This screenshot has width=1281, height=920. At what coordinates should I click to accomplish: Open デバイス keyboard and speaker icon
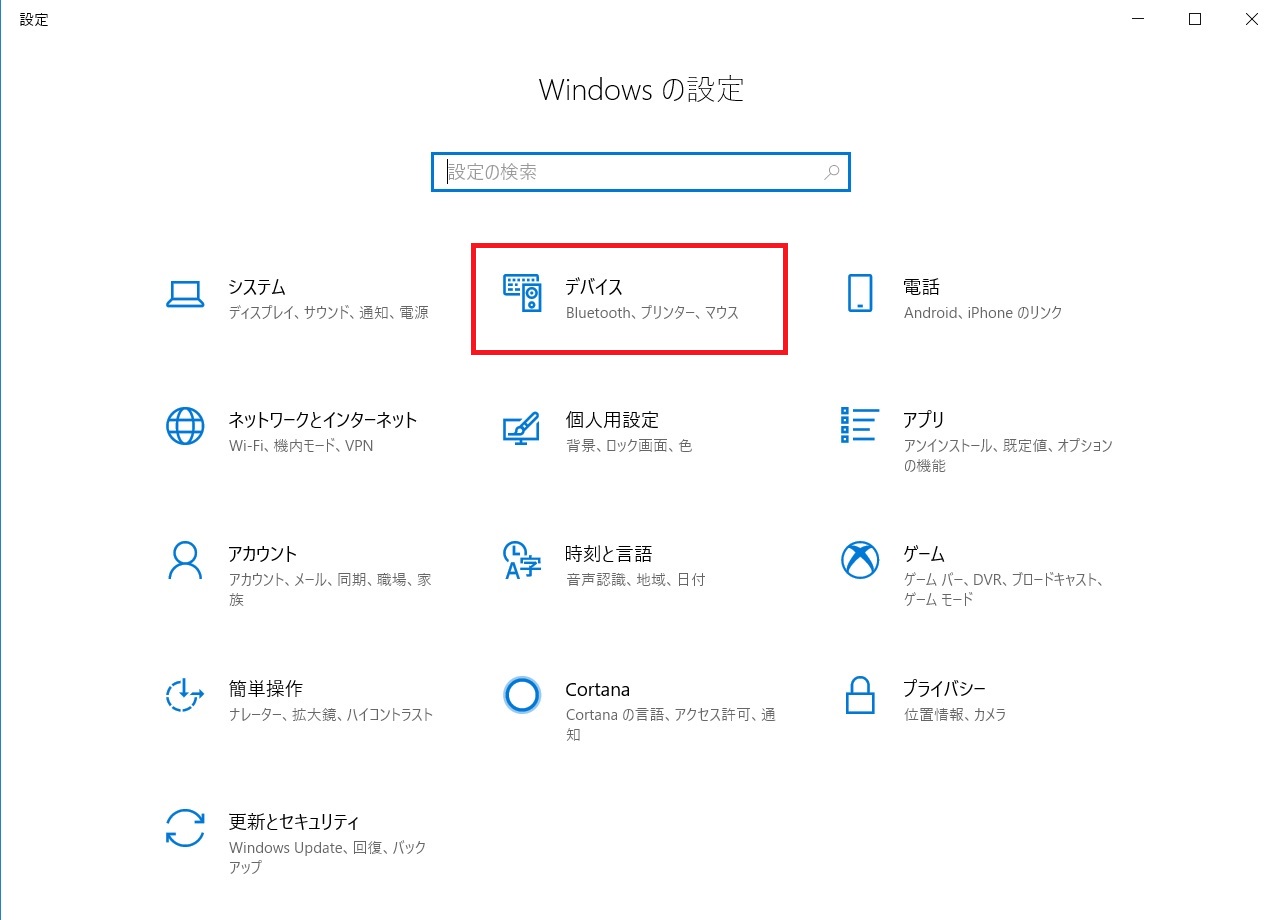tap(522, 293)
